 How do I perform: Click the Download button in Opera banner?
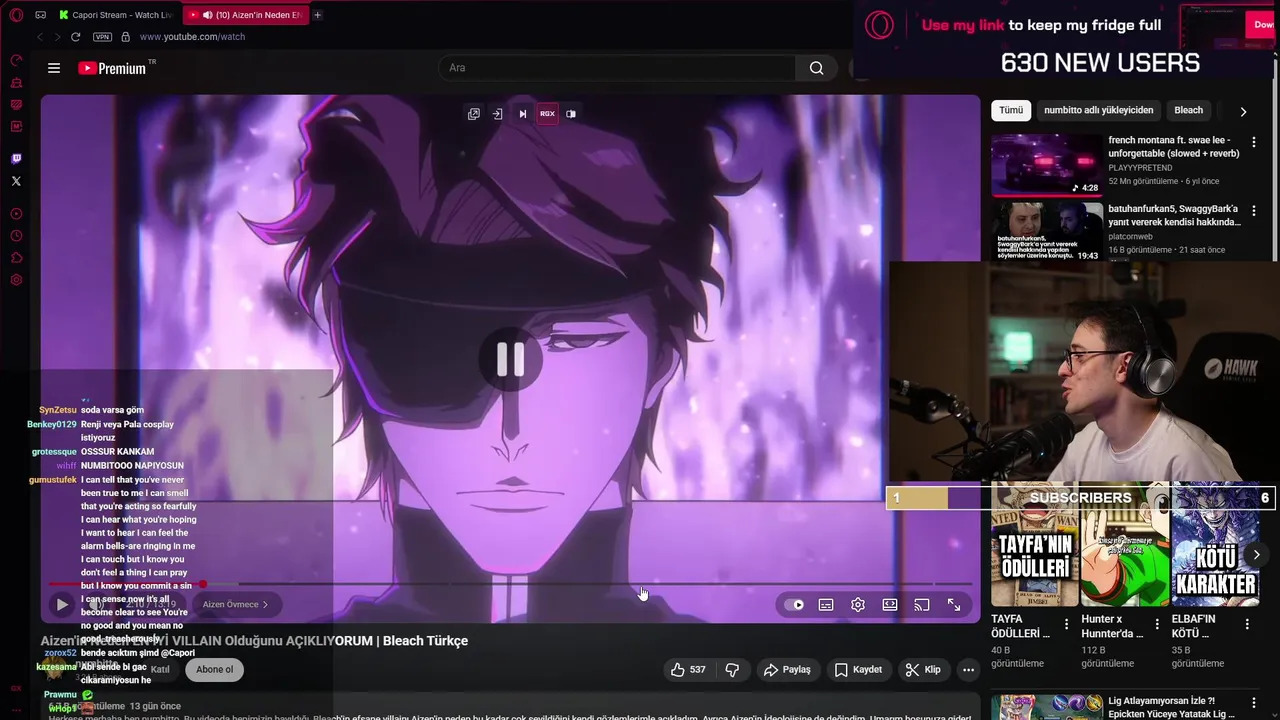[1262, 24]
